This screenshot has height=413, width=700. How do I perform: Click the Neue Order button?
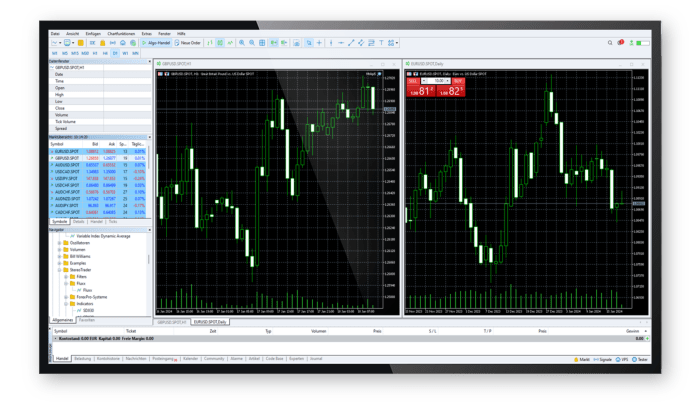coord(188,43)
